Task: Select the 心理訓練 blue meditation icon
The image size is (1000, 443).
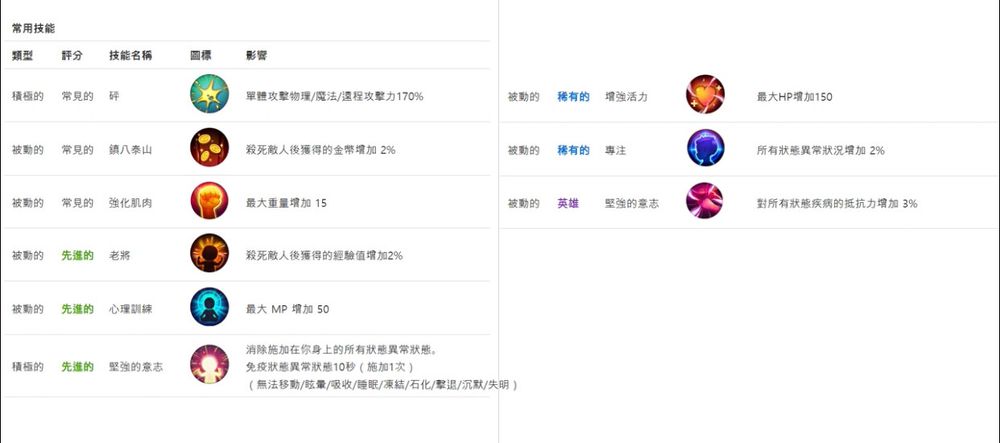Action: click(x=209, y=307)
